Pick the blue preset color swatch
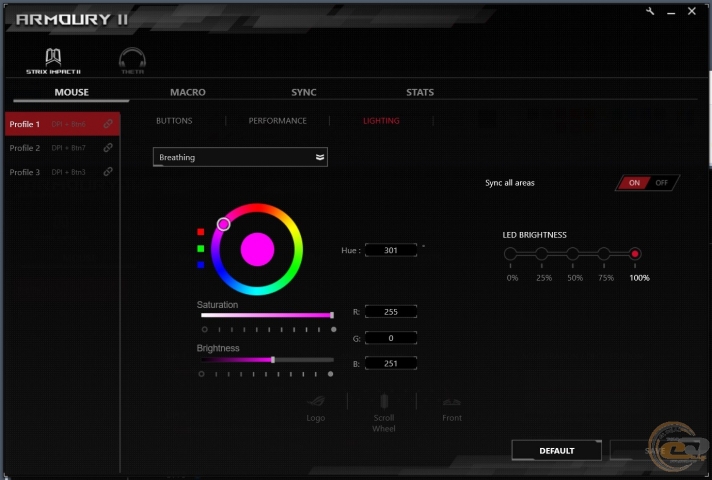 [x=201, y=265]
